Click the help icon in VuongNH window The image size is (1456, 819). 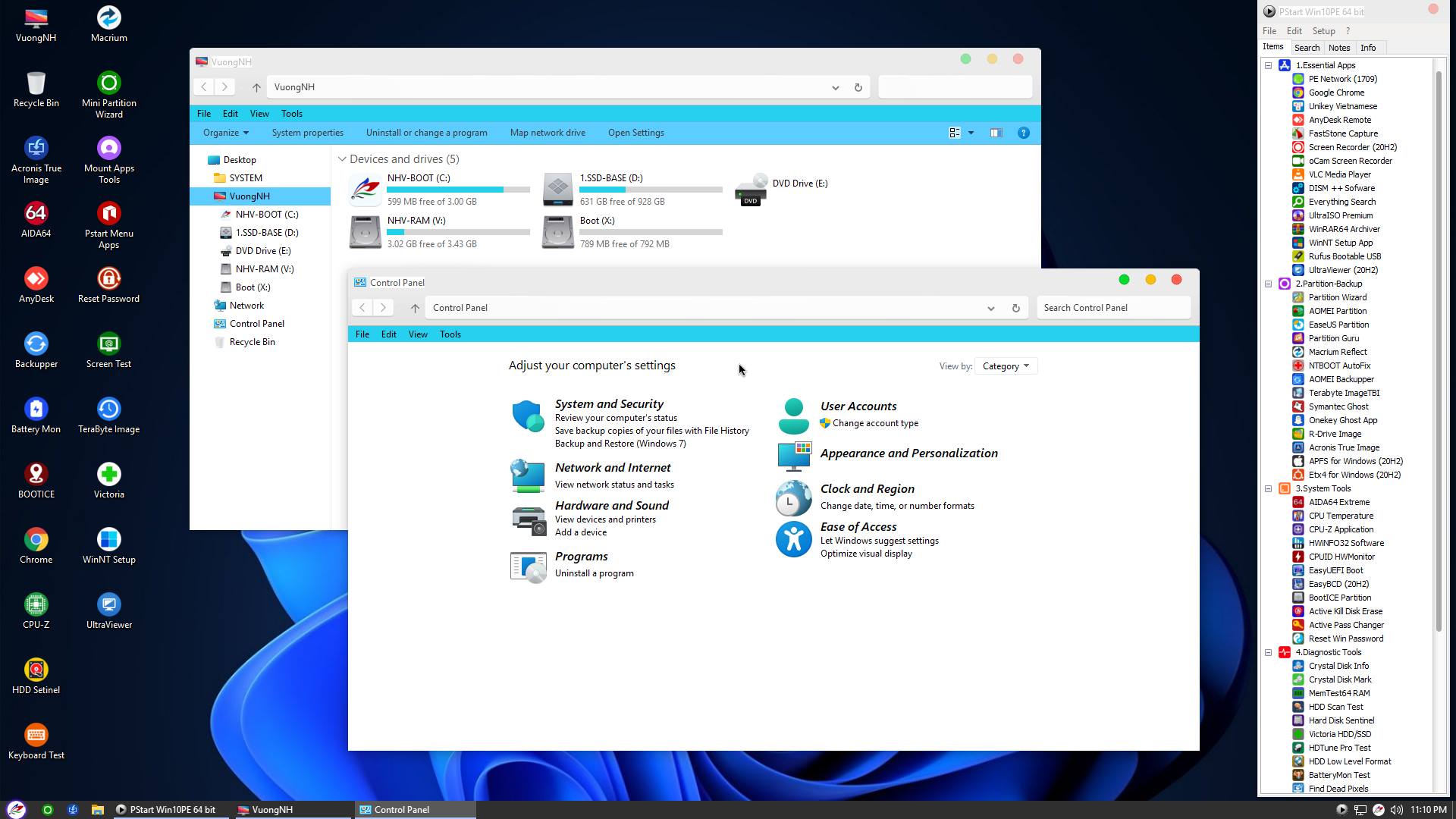point(1023,133)
